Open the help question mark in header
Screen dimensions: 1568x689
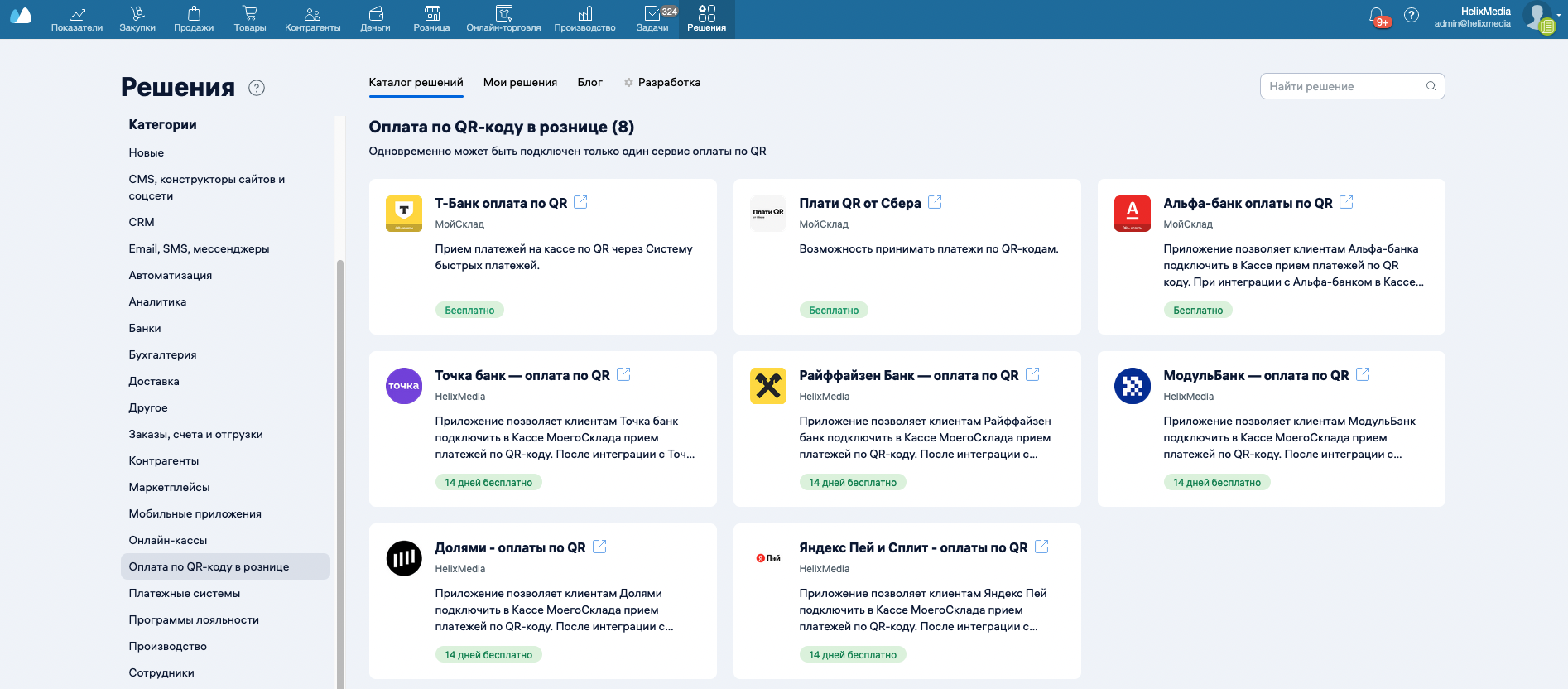(x=1412, y=15)
